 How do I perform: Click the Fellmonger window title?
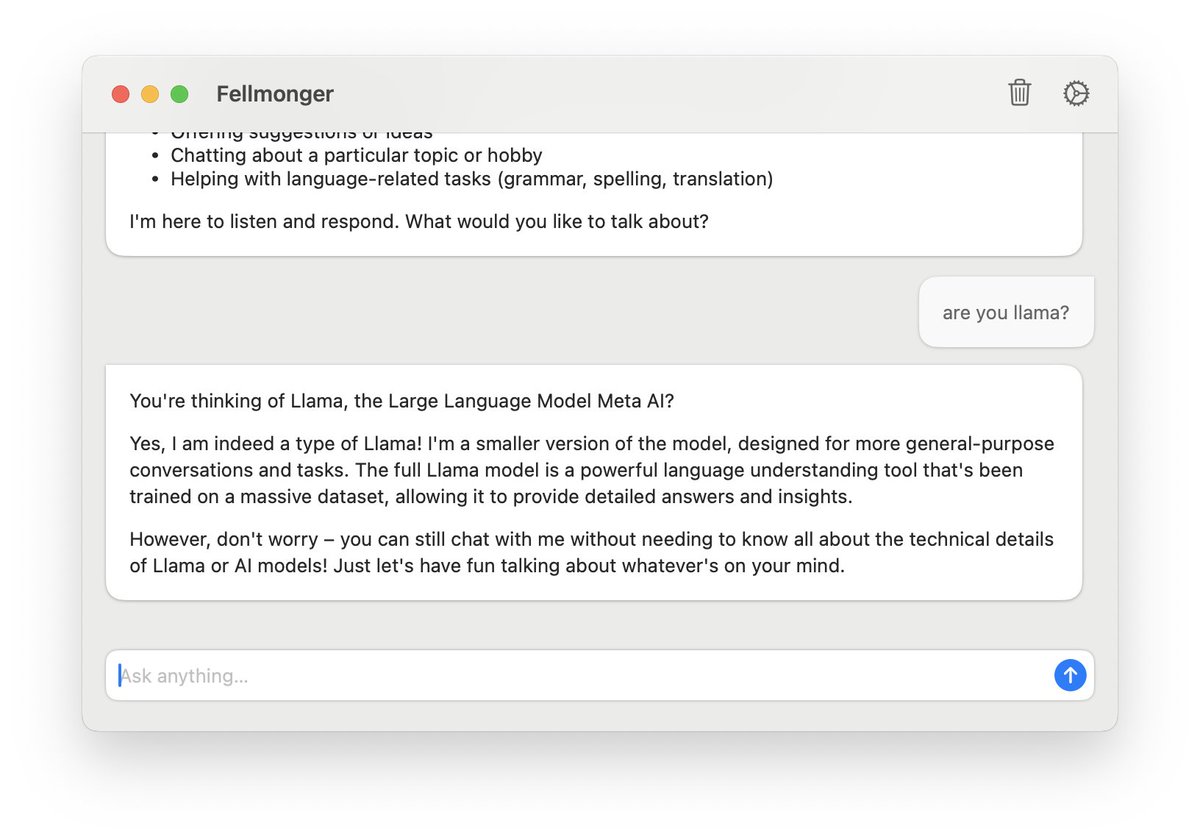pyautogui.click(x=275, y=94)
